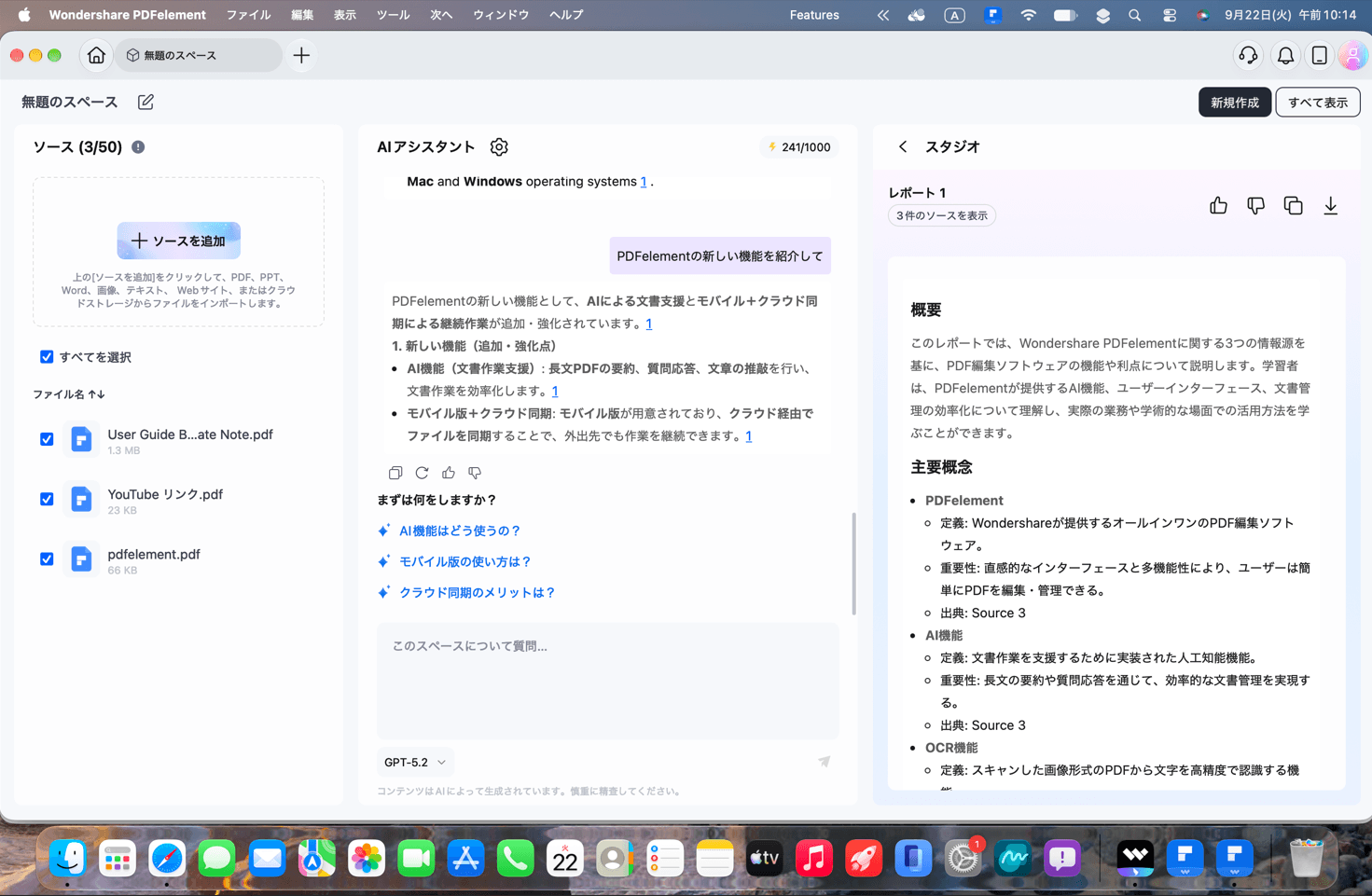
Task: Dislike the report with thumbs down
Action: [1255, 205]
